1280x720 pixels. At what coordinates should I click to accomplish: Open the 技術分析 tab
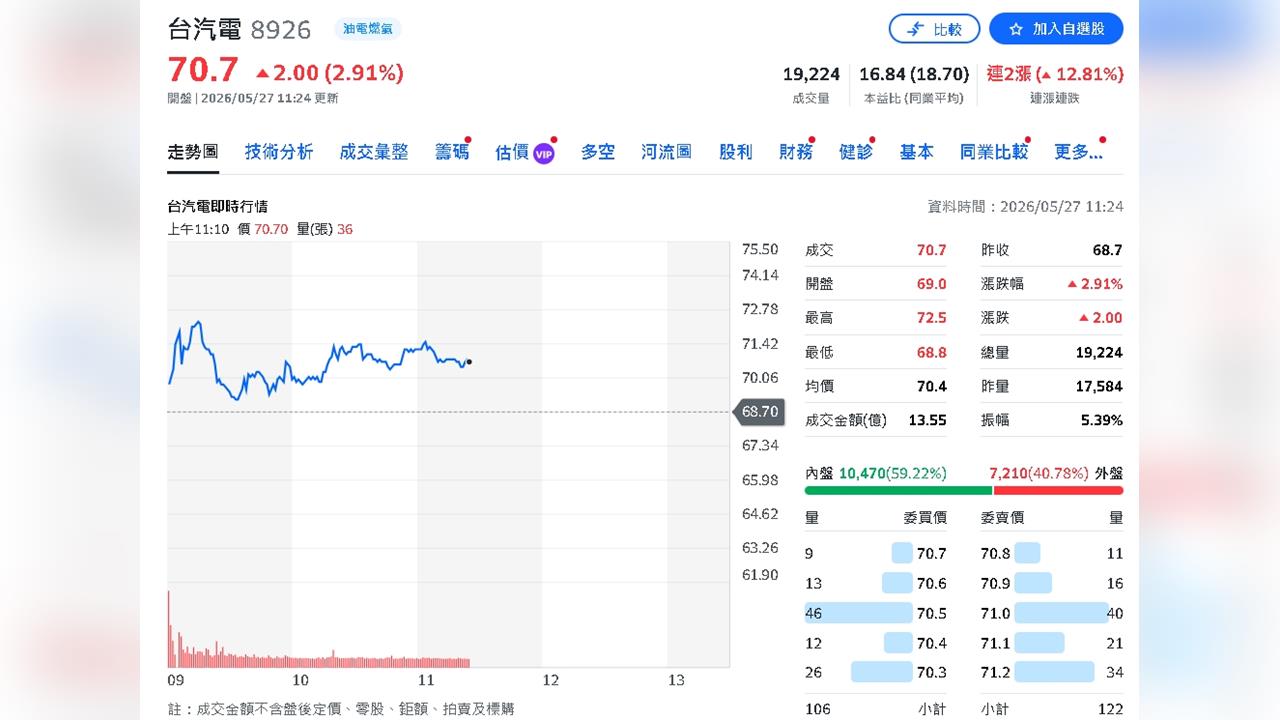279,152
